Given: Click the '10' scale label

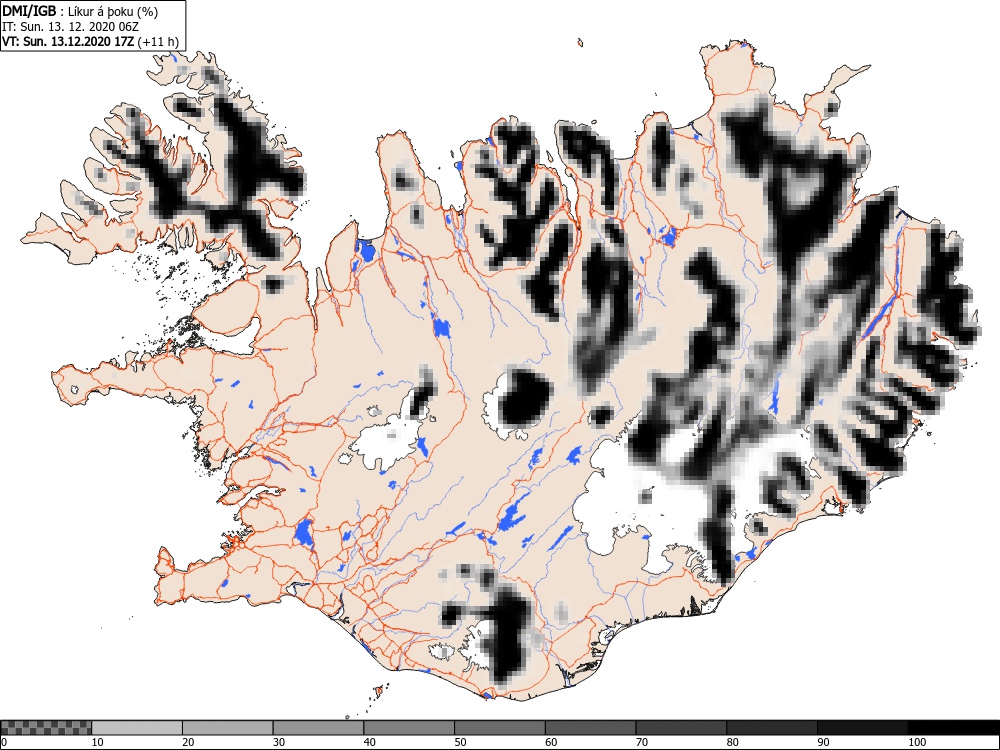Looking at the screenshot, I should click(x=98, y=742).
